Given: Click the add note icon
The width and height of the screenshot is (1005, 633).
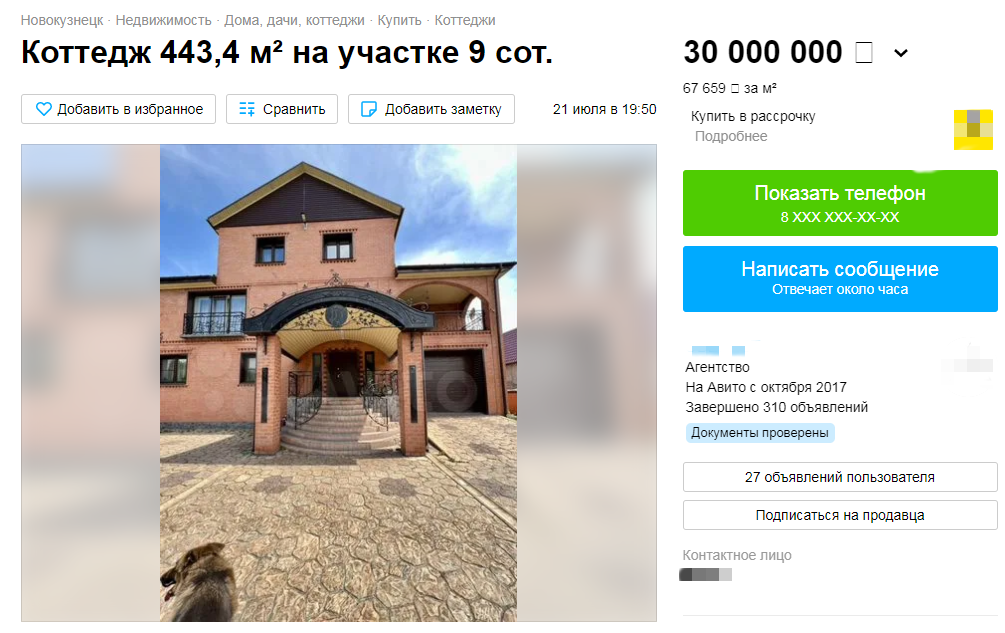Looking at the screenshot, I should (369, 109).
